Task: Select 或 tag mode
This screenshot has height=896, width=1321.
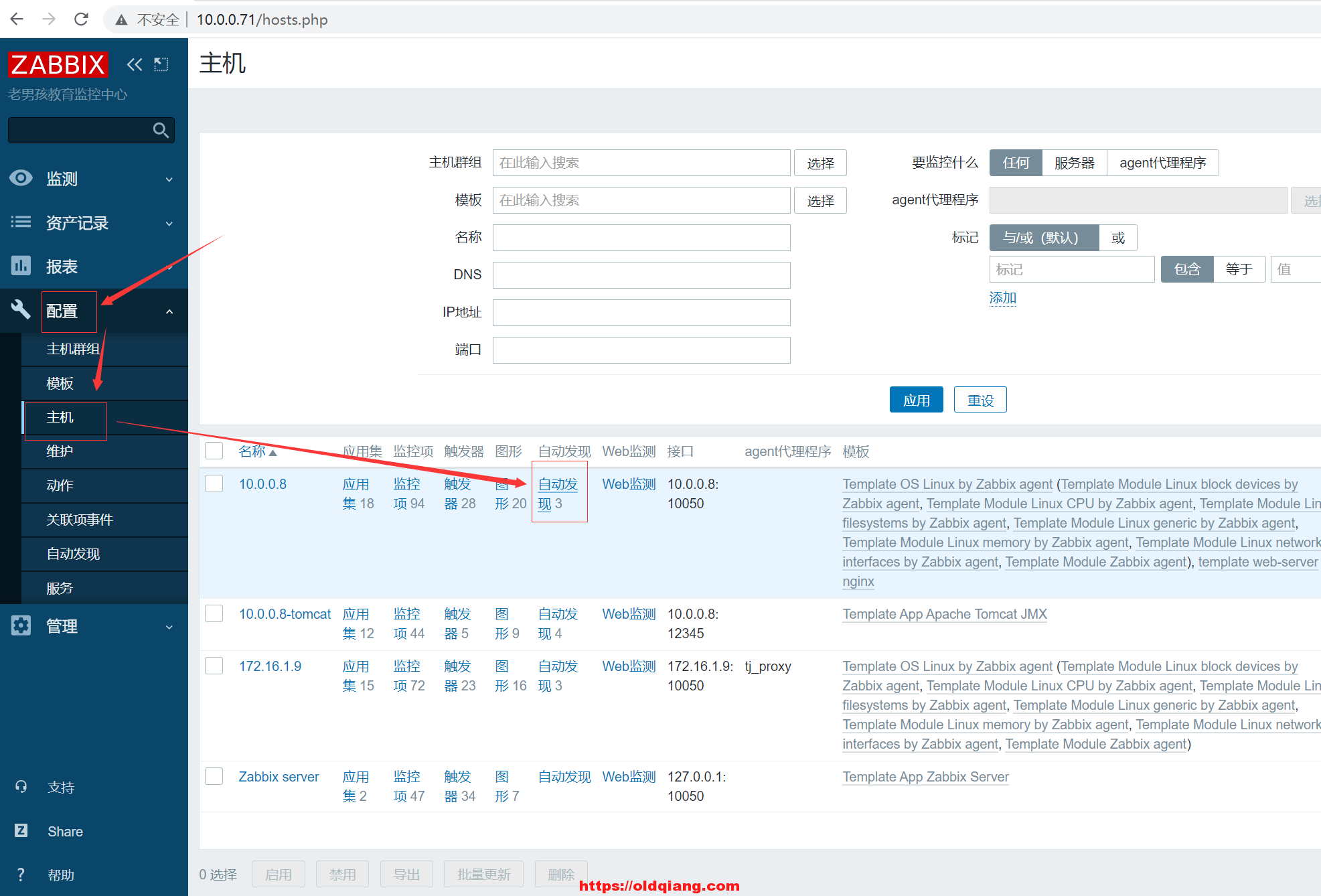Action: coord(1117,238)
